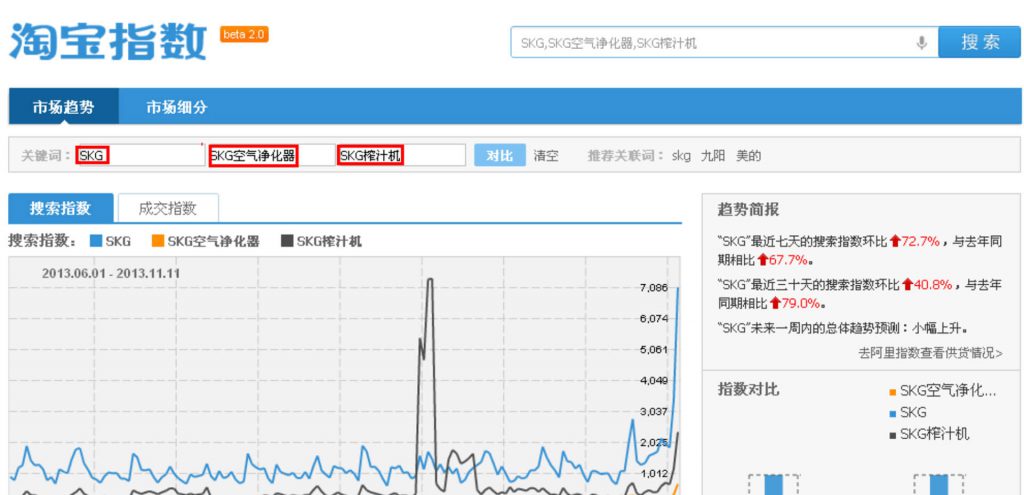
Task: Click the 4,049 axis value
Action: (x=654, y=381)
